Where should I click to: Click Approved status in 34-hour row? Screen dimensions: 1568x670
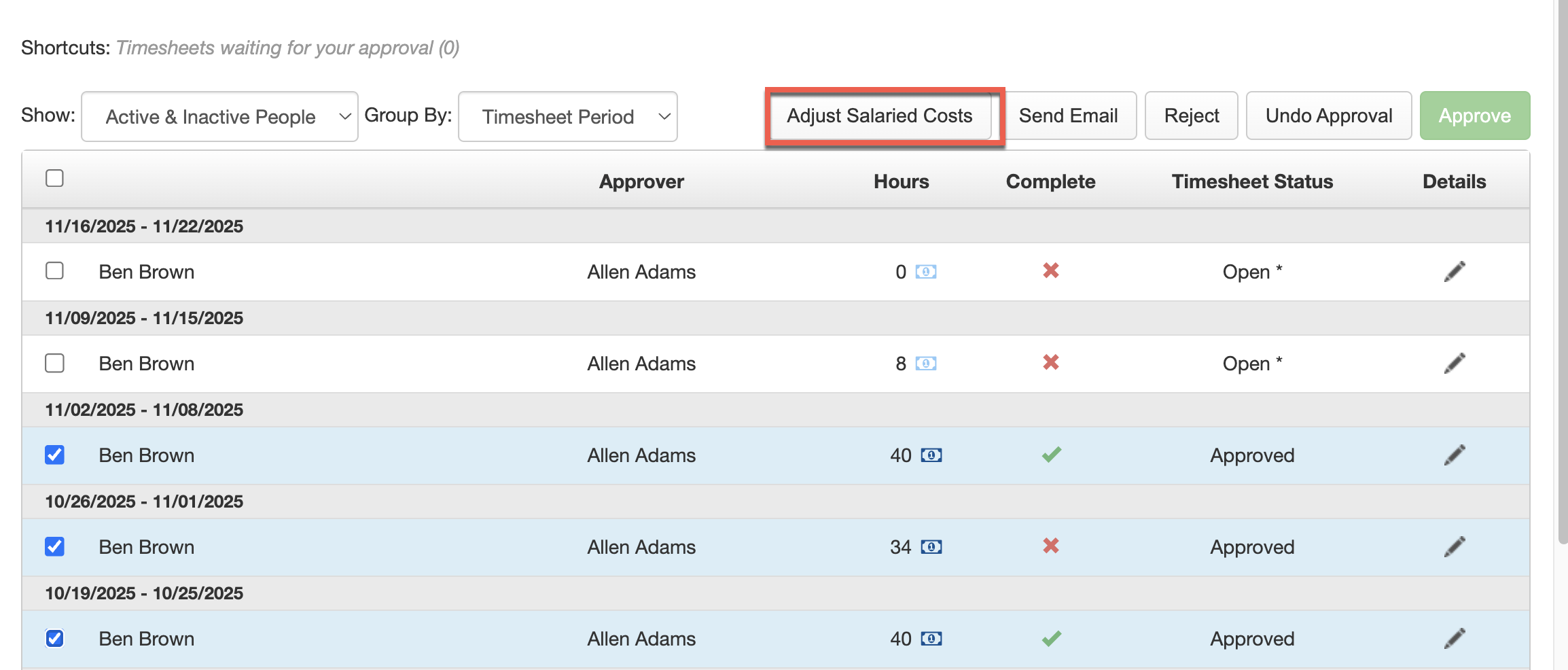point(1252,547)
